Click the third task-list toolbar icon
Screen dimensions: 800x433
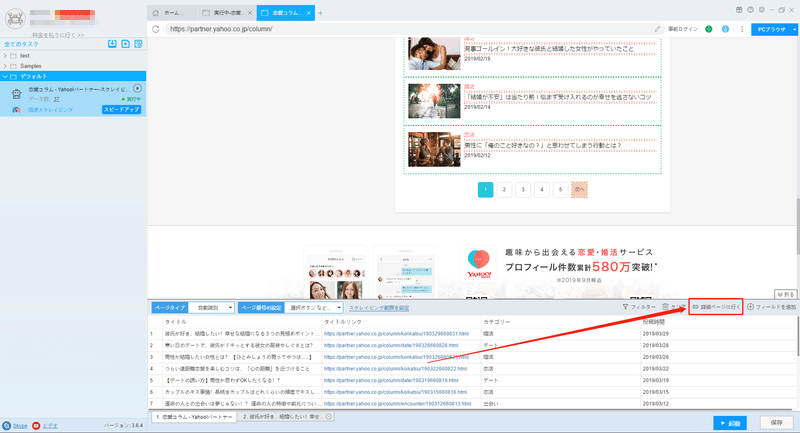click(x=138, y=44)
